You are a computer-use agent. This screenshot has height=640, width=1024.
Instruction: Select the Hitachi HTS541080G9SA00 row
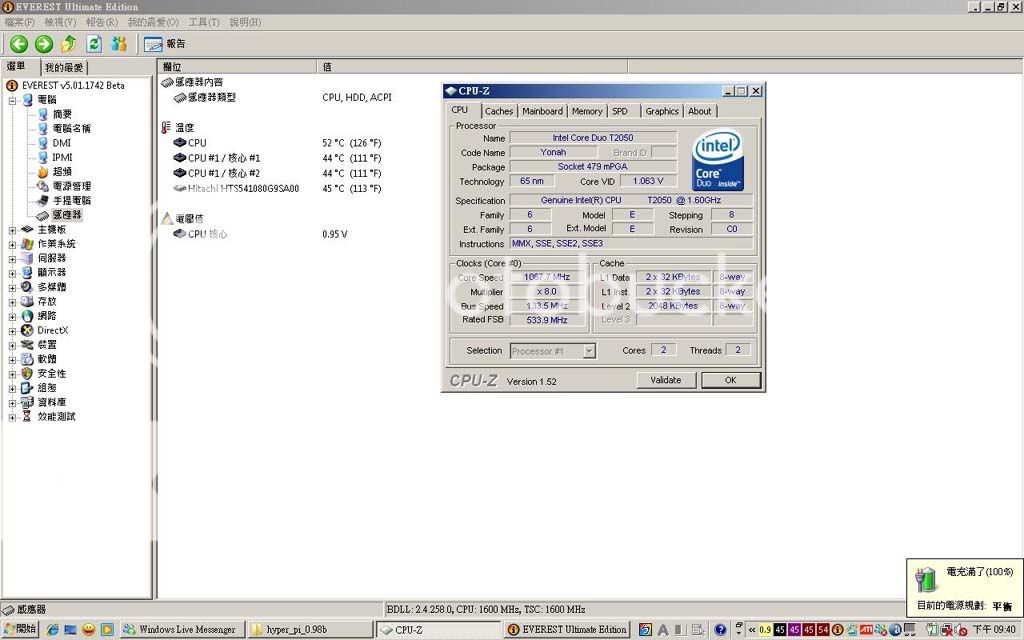click(278, 189)
